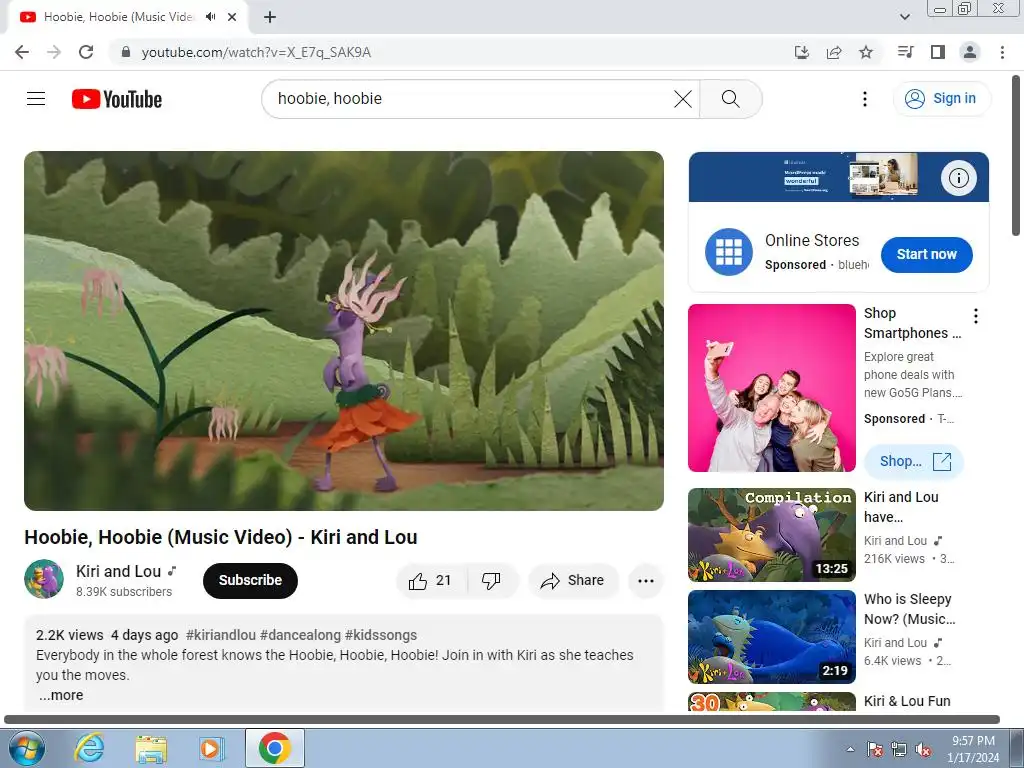The height and width of the screenshot is (768, 1024).
Task: Subscribe to Kiri and Lou
Action: click(x=250, y=581)
